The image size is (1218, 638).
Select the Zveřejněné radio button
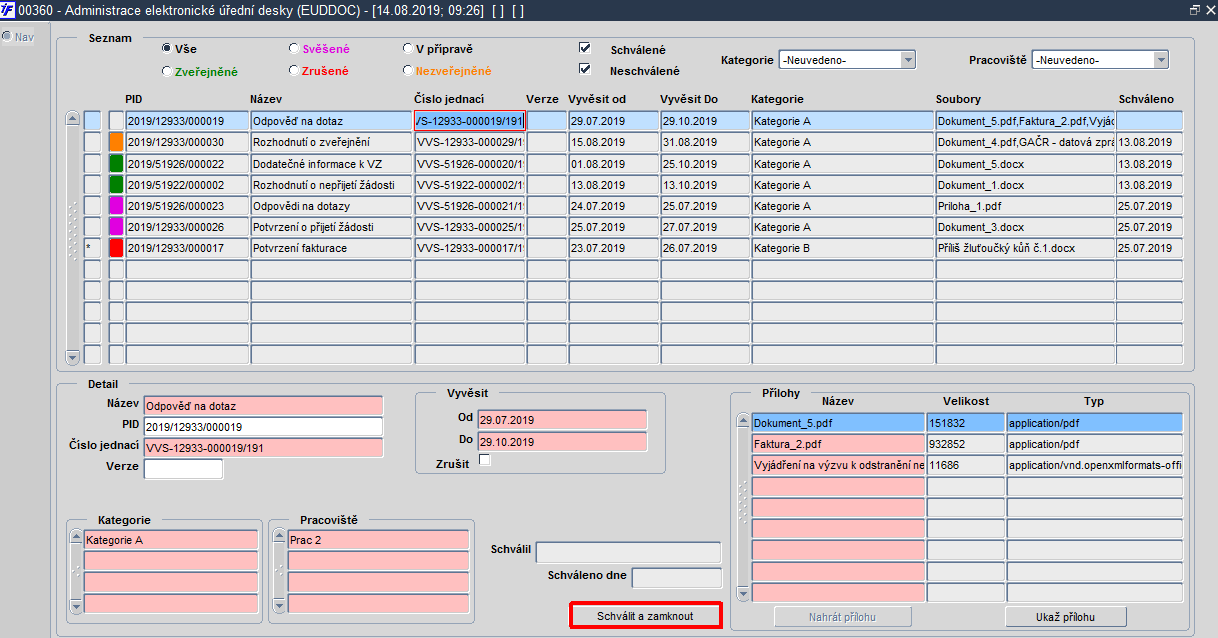pyautogui.click(x=166, y=71)
